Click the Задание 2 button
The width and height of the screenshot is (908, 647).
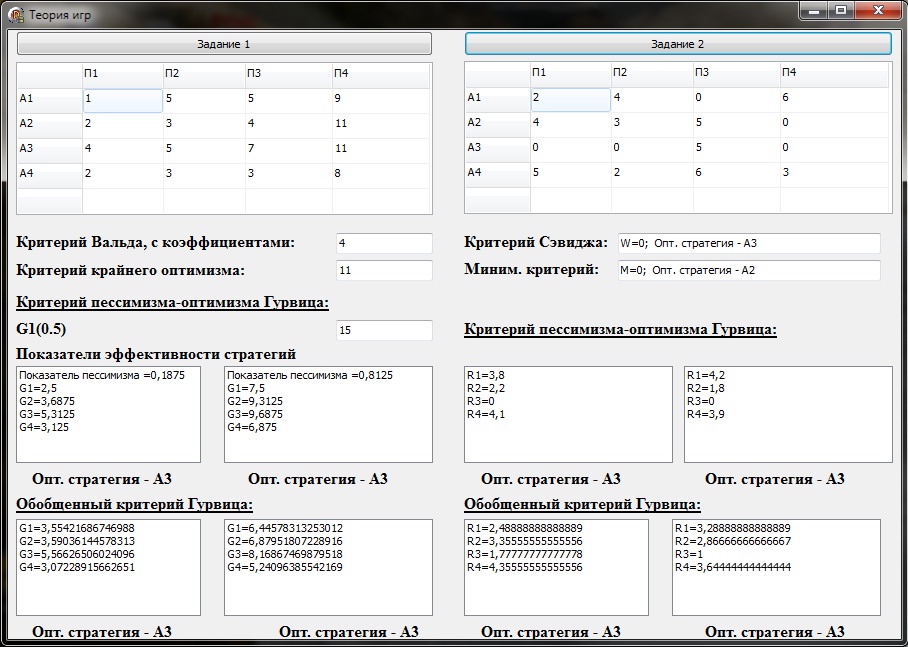pos(678,44)
